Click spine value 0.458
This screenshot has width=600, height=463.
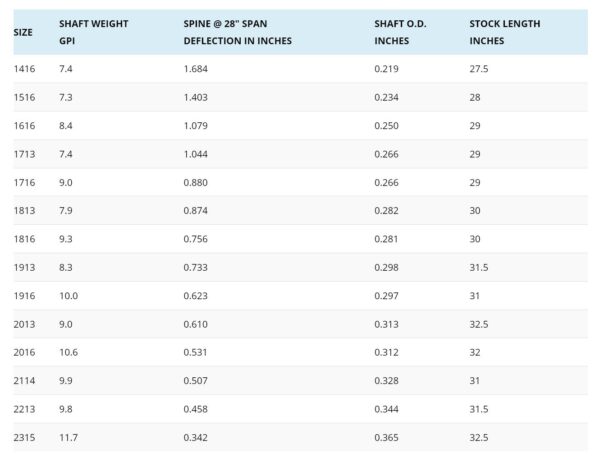[x=196, y=409]
